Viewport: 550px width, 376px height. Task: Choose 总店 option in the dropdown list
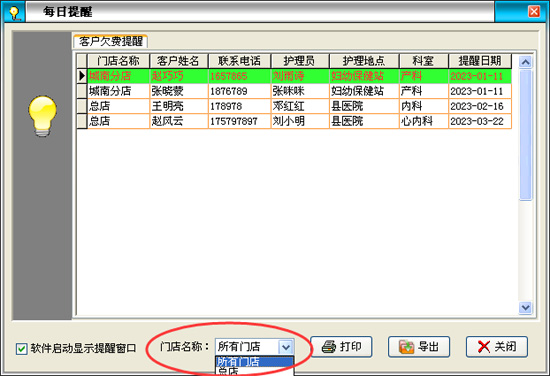click(x=255, y=371)
